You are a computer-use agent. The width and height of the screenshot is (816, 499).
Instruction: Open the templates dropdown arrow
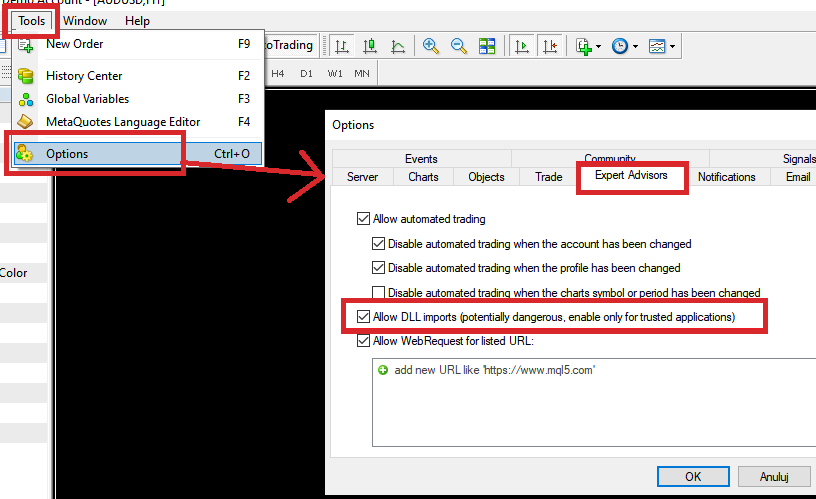pyautogui.click(x=672, y=46)
